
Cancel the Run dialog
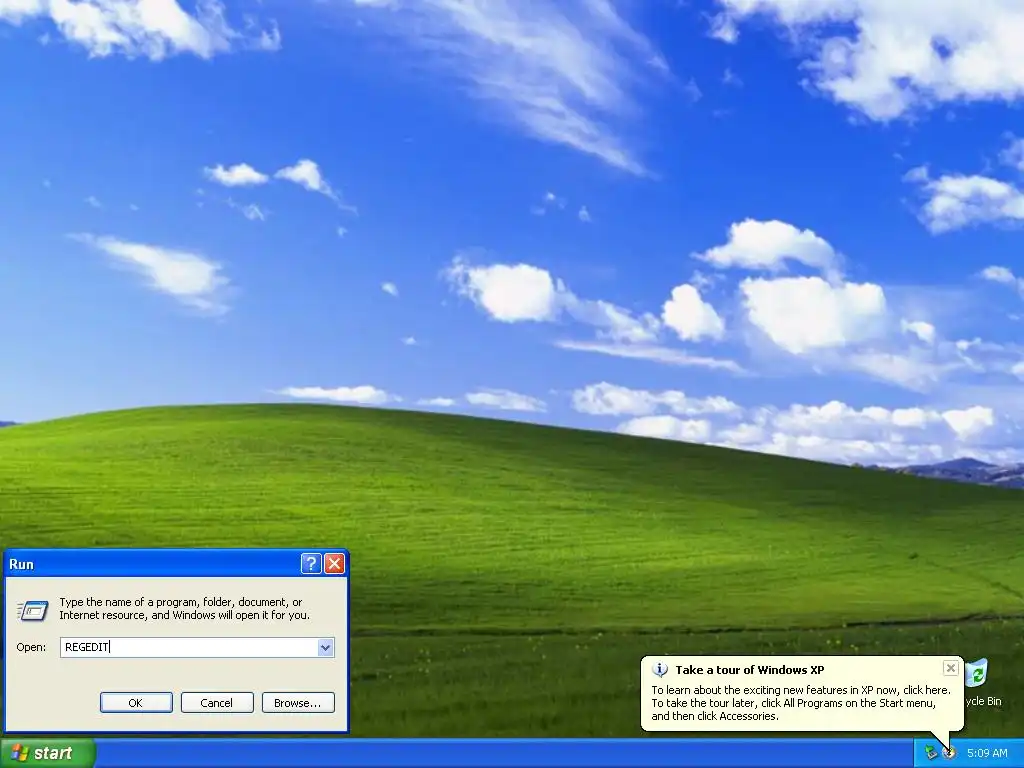tap(217, 703)
